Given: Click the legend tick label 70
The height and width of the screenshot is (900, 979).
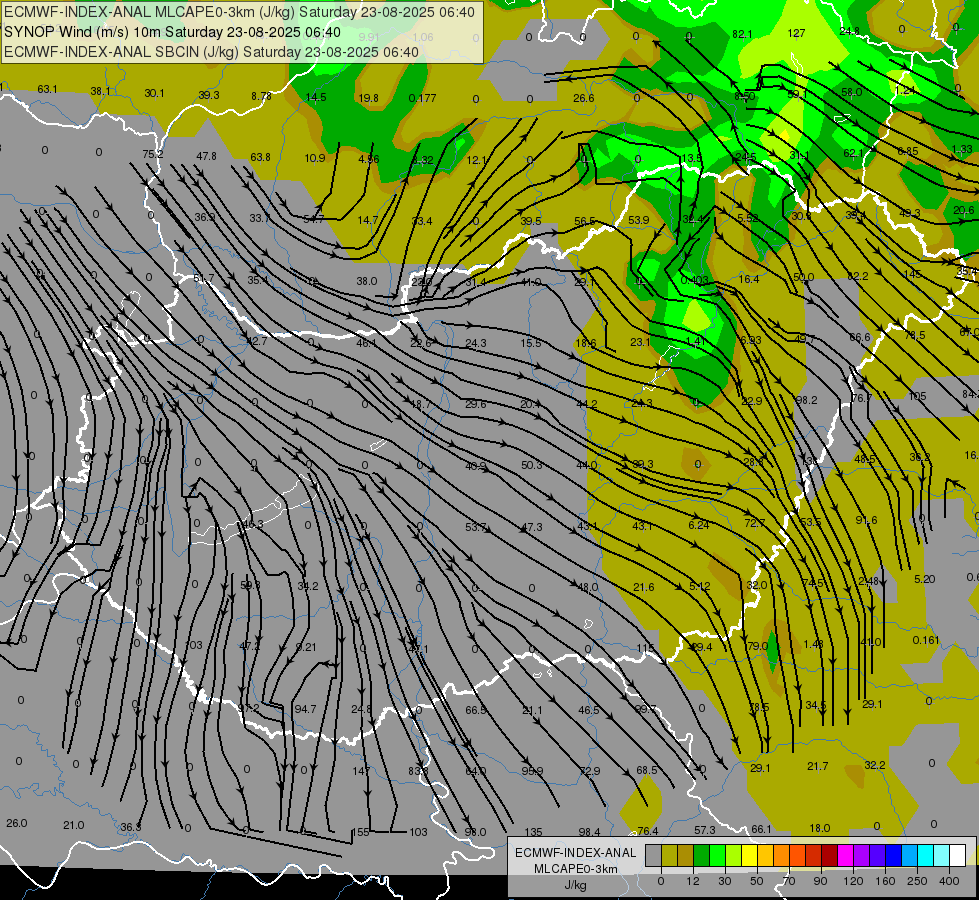Looking at the screenshot, I should [x=788, y=881].
